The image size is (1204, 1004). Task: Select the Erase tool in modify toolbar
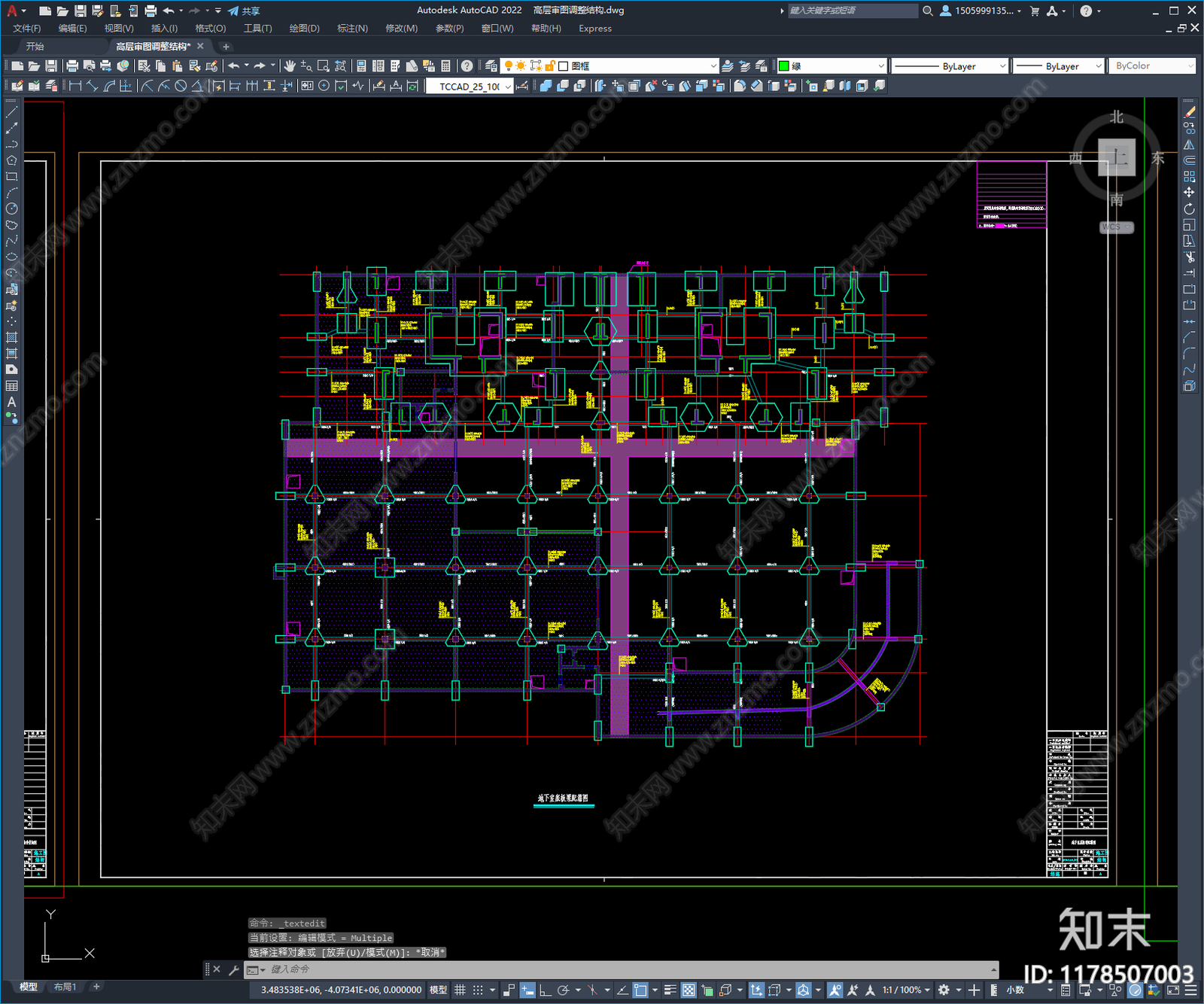click(1189, 112)
